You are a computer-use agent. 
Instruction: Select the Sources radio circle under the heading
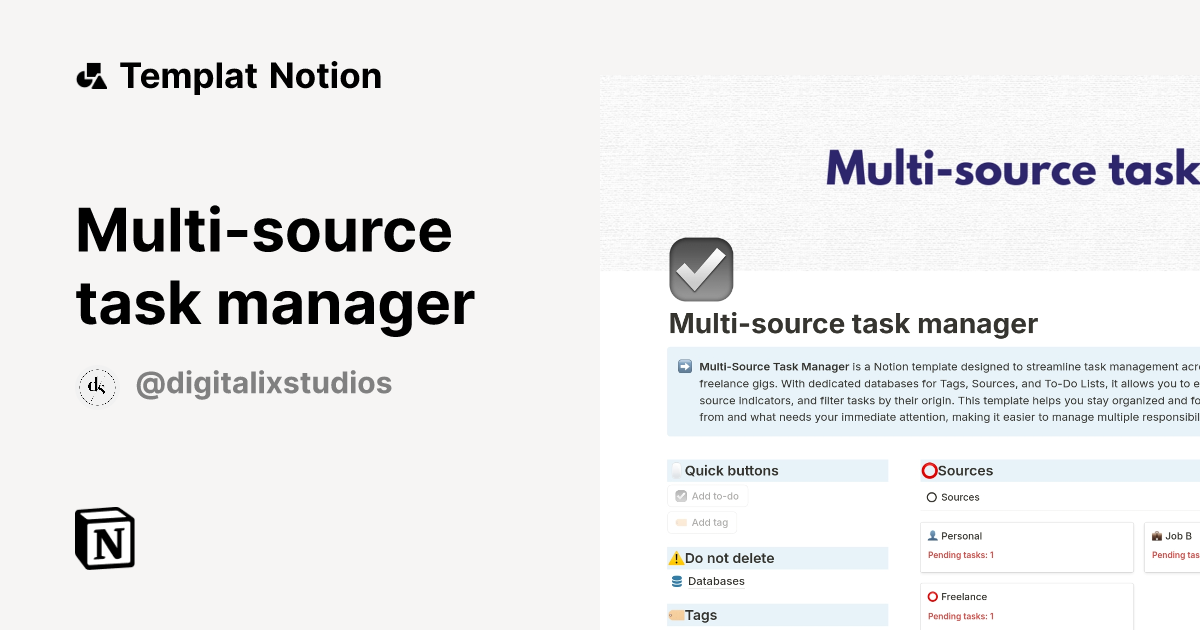tap(932, 497)
